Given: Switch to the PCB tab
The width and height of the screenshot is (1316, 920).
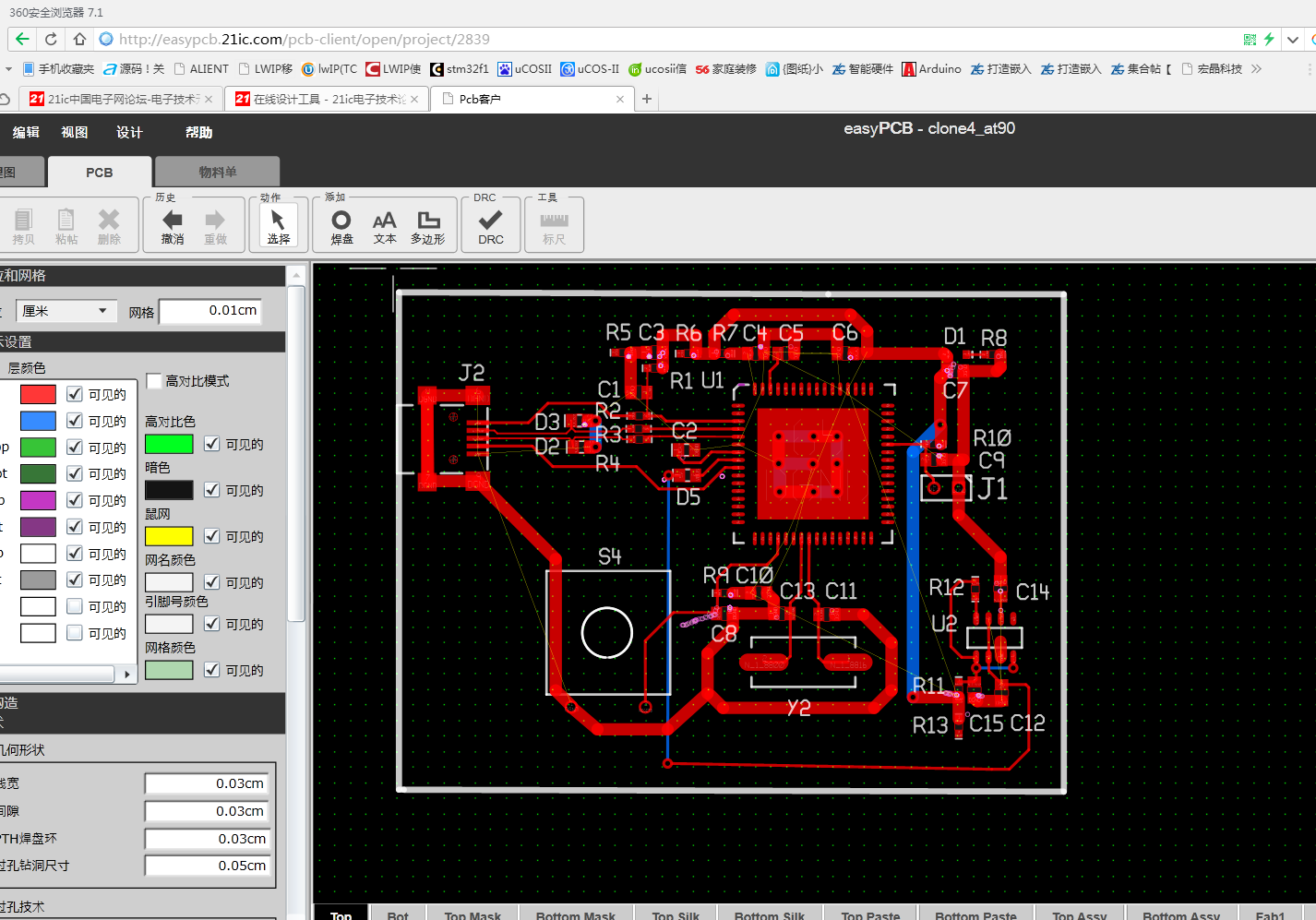Looking at the screenshot, I should [100, 173].
